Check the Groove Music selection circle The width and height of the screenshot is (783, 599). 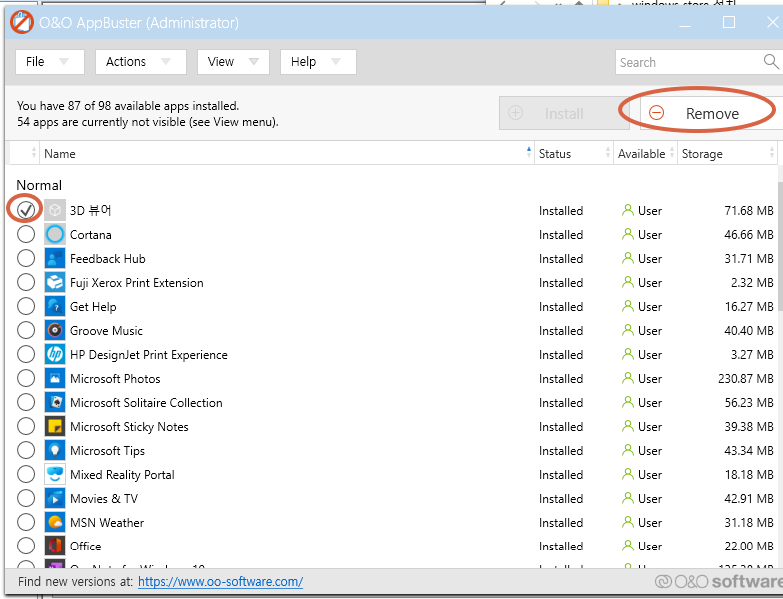coord(26,330)
